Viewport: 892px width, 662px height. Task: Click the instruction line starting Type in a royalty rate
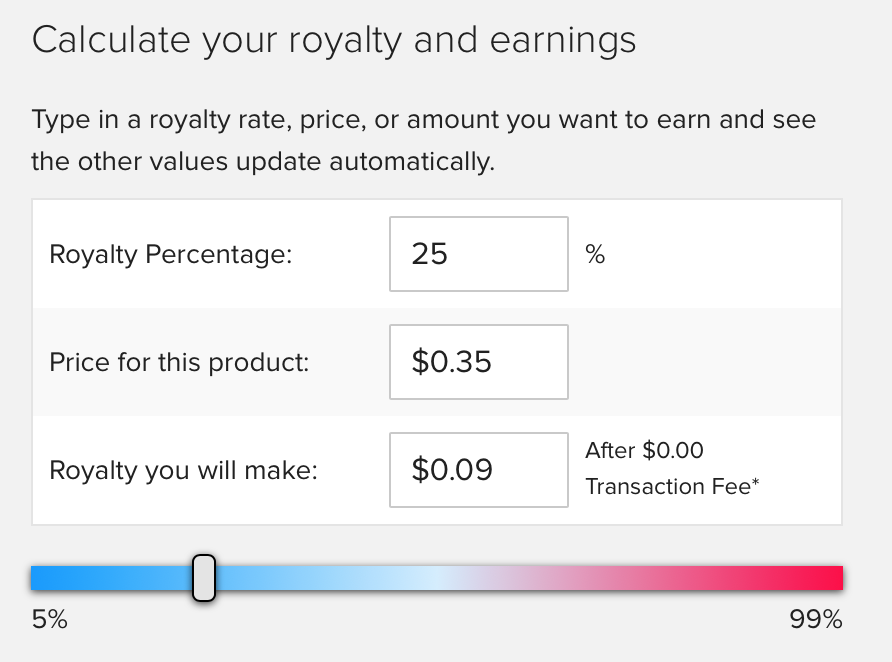point(424,120)
